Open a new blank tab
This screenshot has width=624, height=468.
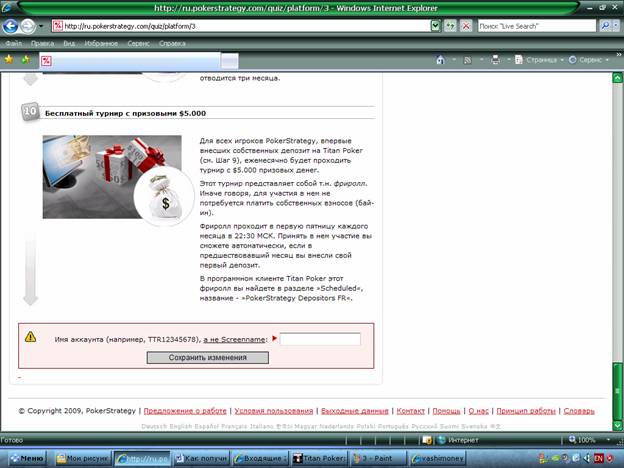[x=230, y=62]
